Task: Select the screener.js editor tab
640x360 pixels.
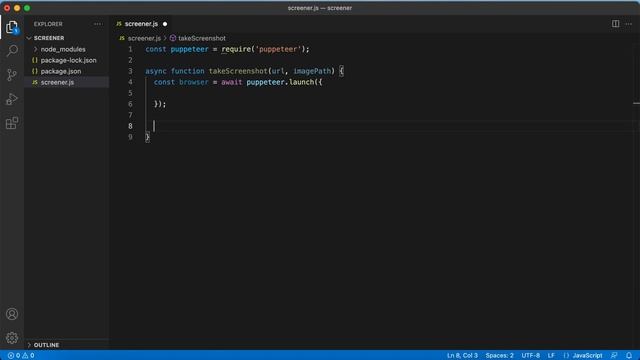Action: (141, 24)
